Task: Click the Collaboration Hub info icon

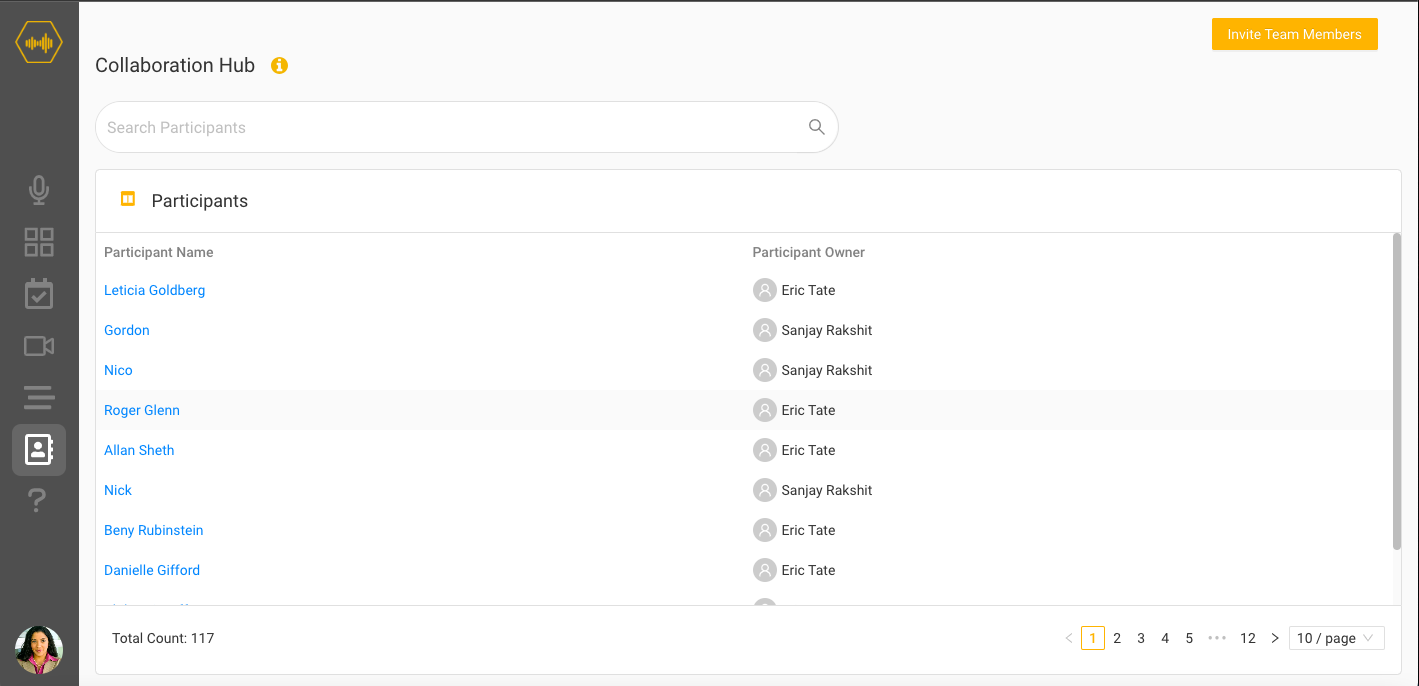Action: 280,66
